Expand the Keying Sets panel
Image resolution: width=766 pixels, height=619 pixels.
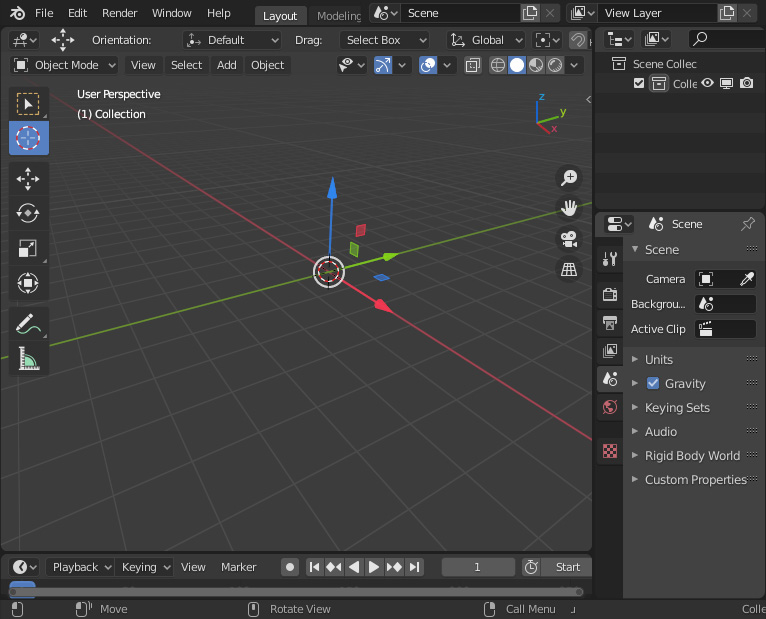click(677, 407)
